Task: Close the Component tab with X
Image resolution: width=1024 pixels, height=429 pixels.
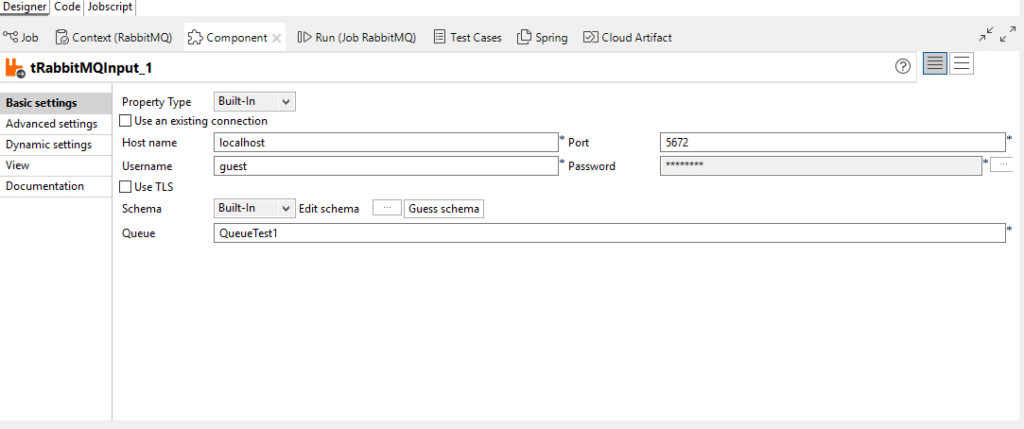Action: [277, 38]
